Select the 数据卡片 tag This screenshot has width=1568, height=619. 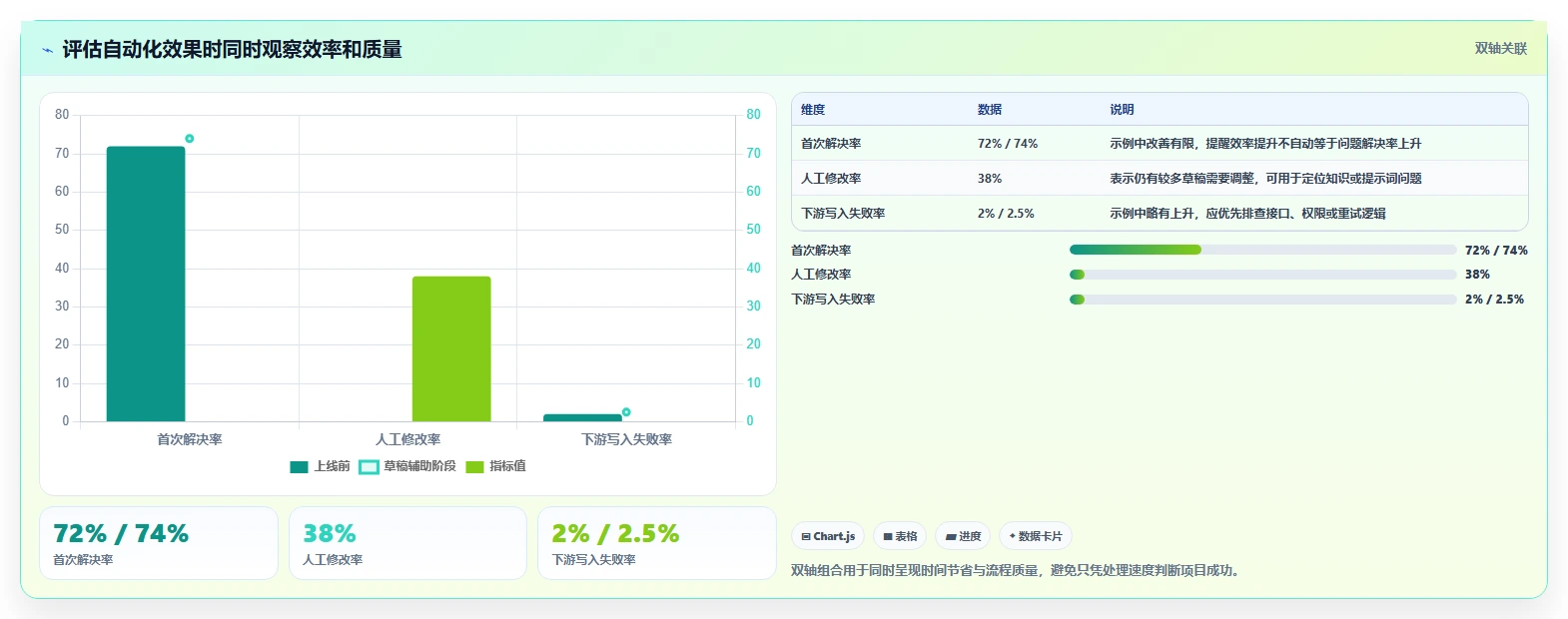(1036, 536)
